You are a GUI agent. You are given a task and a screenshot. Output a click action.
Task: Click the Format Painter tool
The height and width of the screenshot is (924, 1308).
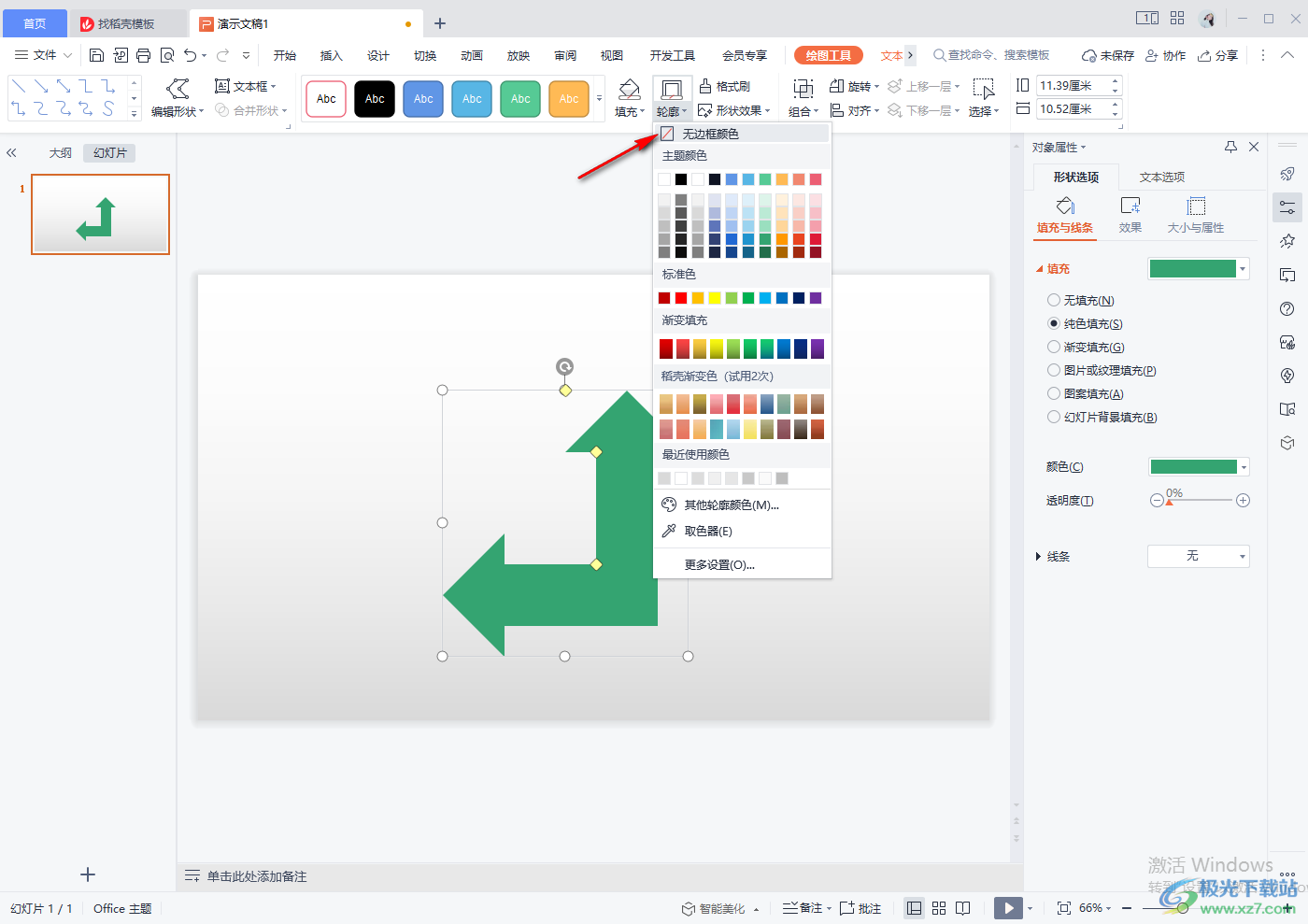pos(725,86)
